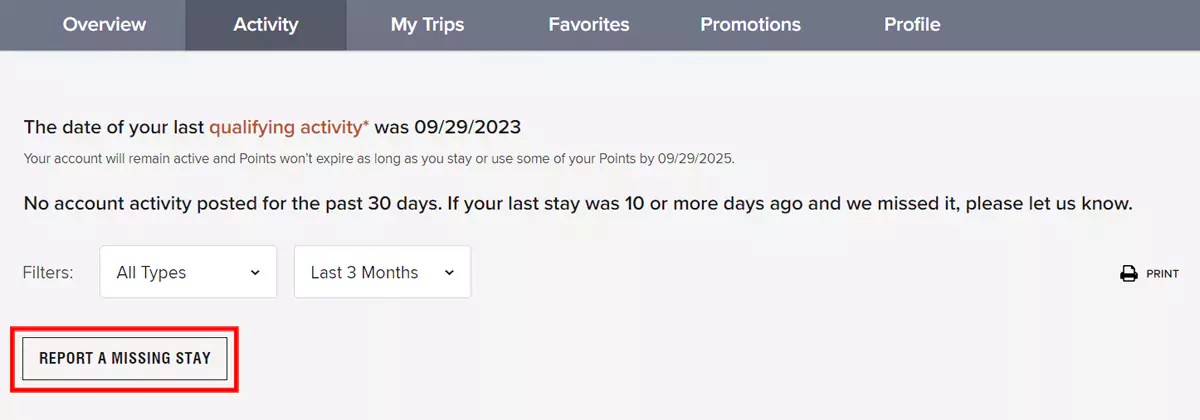Click the chevron arrow in Last 3 Months dropdown
Viewport: 1200px width, 420px height.
click(x=449, y=272)
